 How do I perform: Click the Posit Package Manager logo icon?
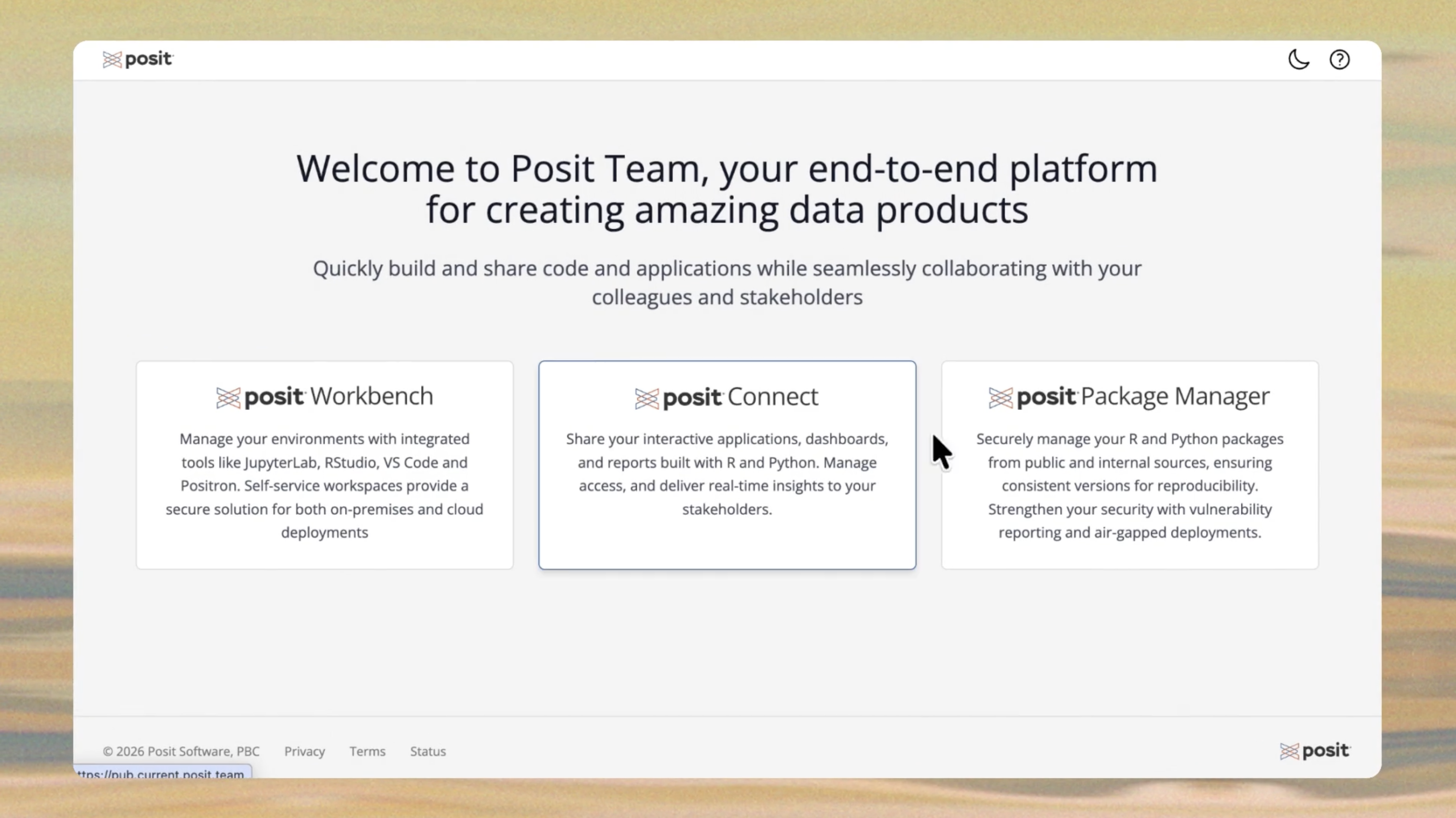pyautogui.click(x=1001, y=398)
